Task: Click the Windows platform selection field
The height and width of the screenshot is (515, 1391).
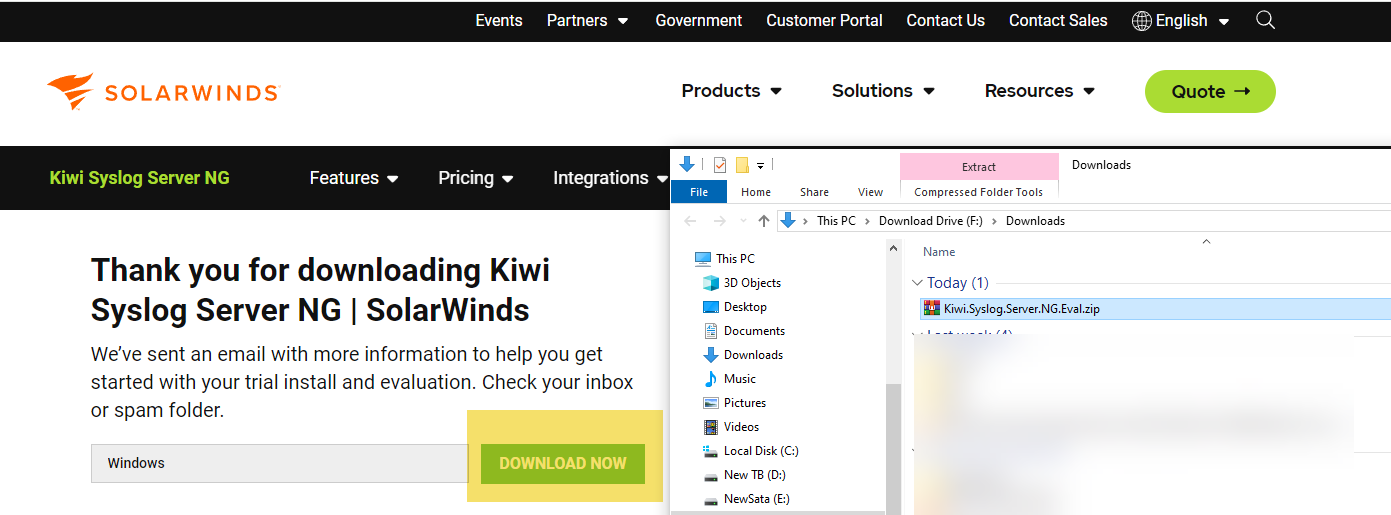Action: (x=279, y=464)
